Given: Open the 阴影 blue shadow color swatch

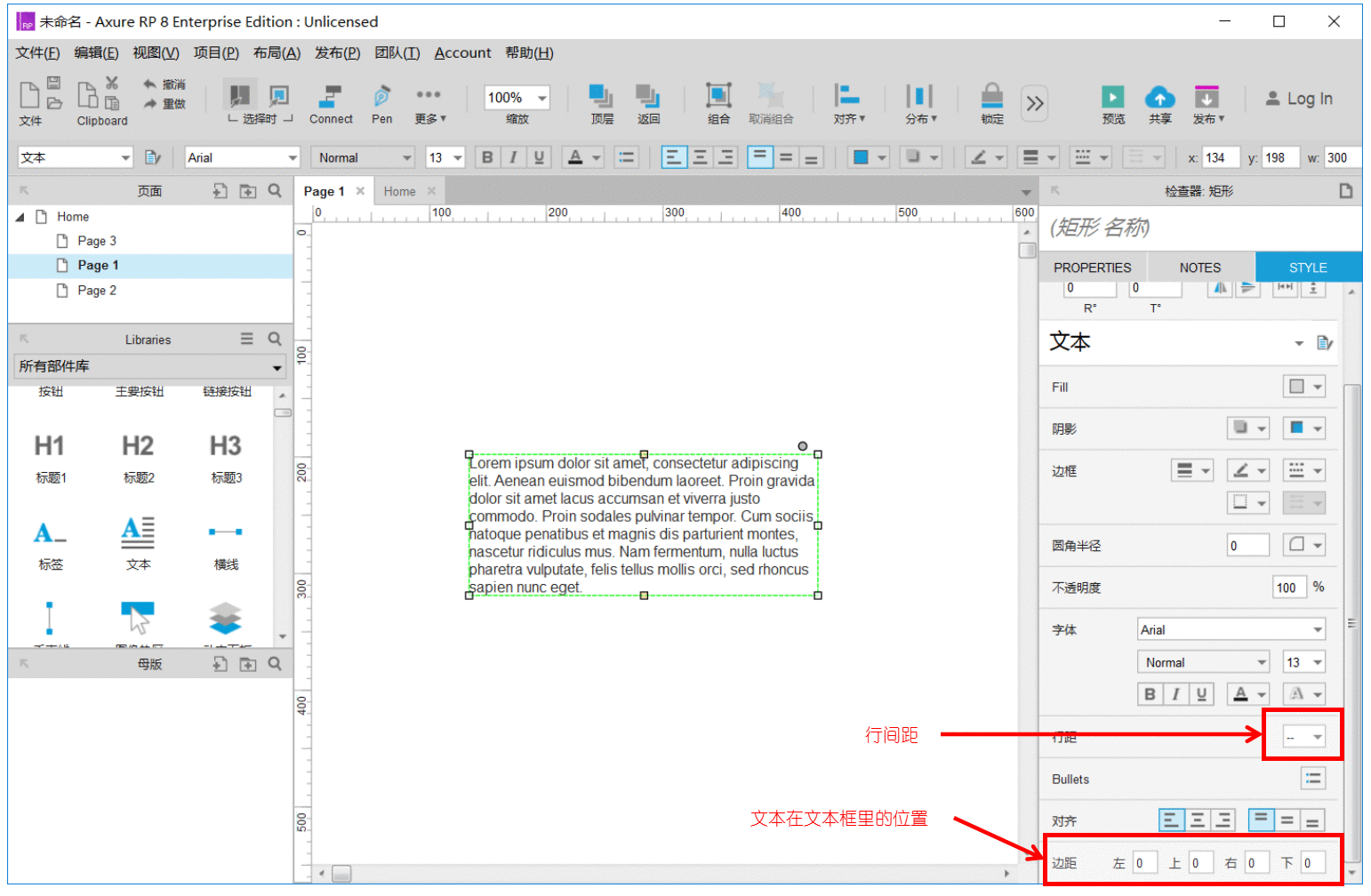Looking at the screenshot, I should (x=1304, y=428).
